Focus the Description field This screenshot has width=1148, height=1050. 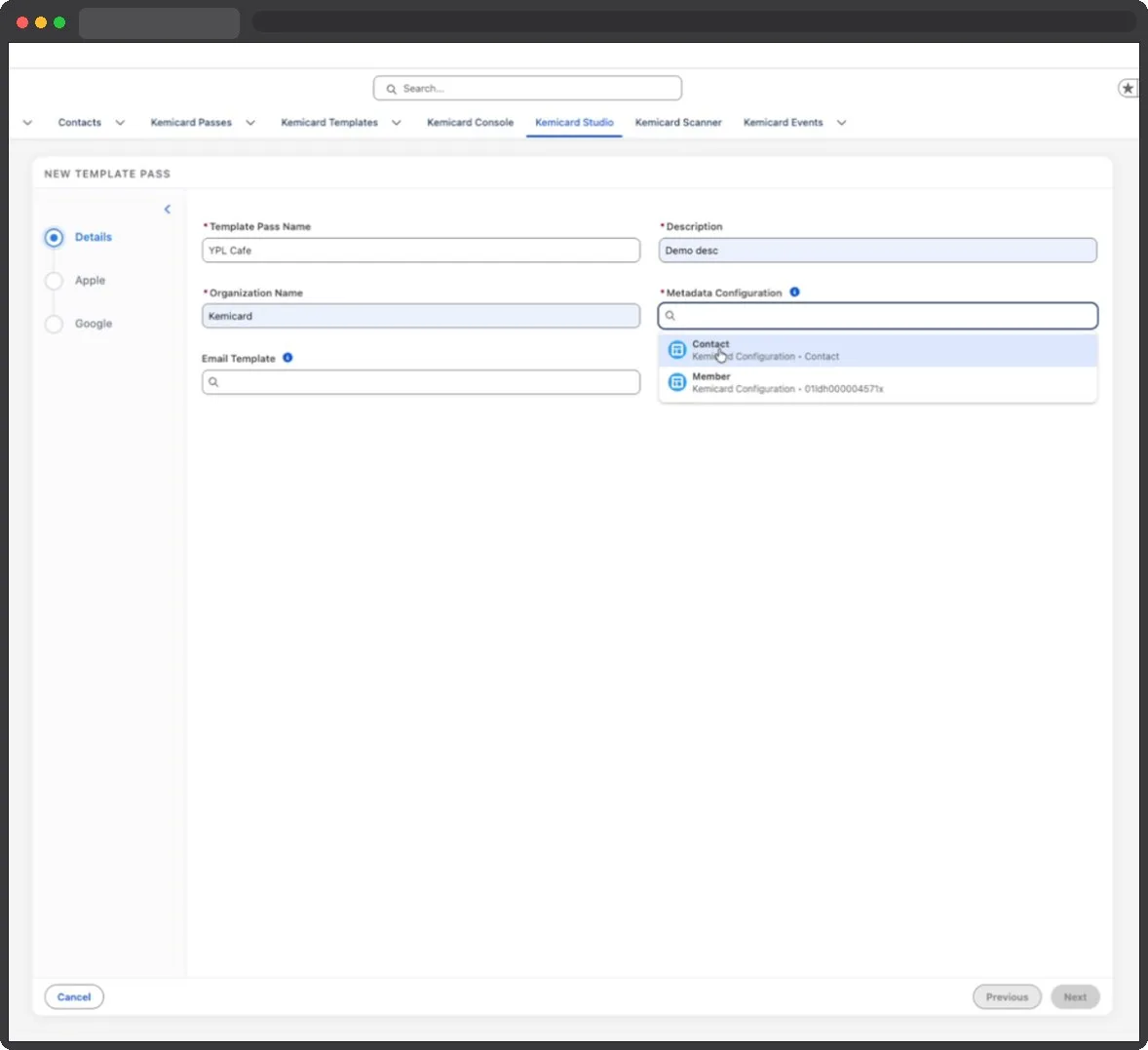click(878, 251)
